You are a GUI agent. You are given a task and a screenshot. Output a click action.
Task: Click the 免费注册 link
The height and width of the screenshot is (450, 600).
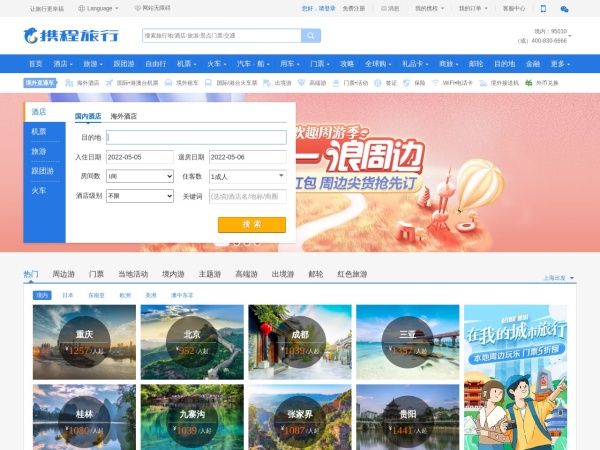click(x=354, y=8)
